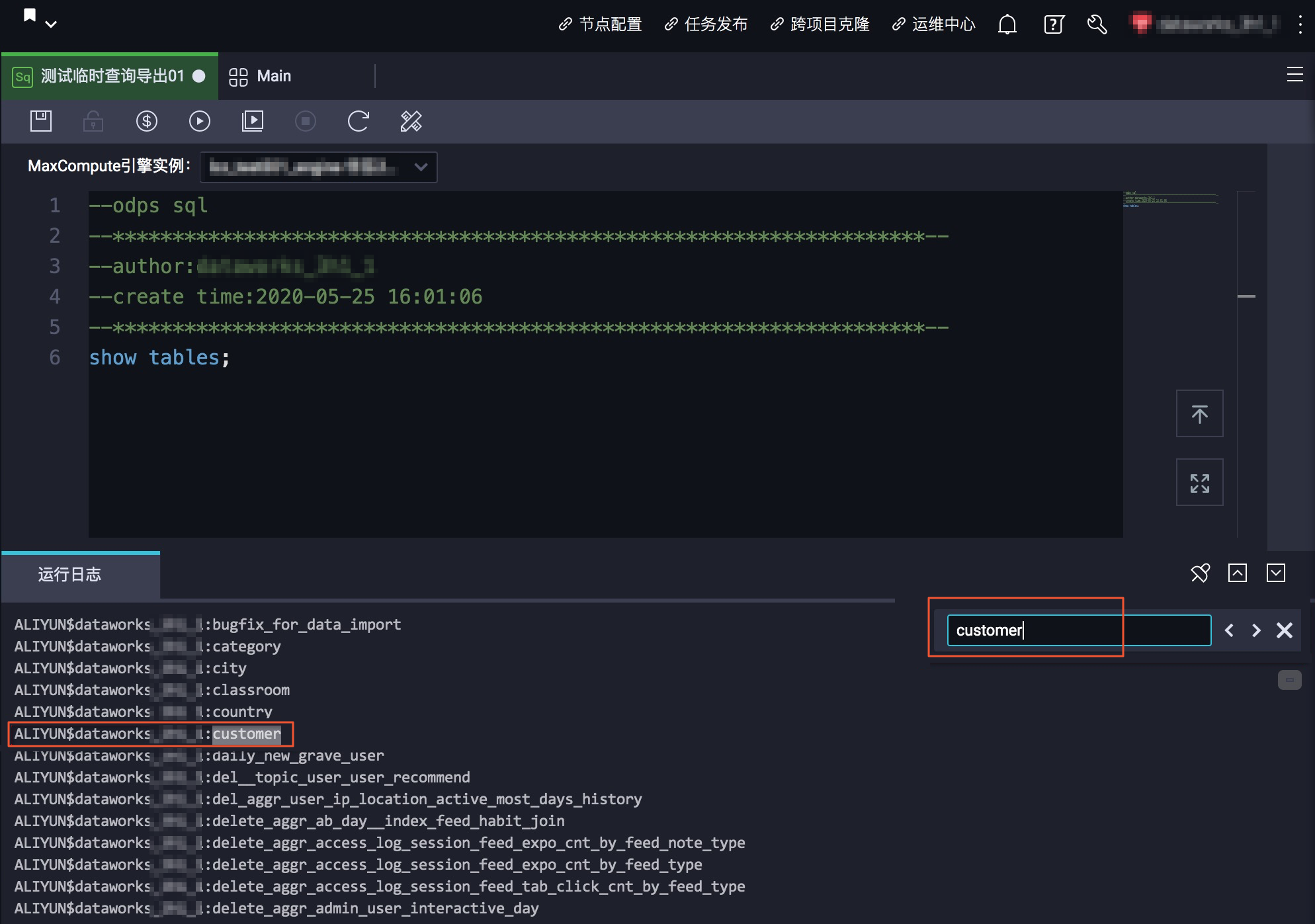Click the save icon in toolbar
This screenshot has height=924, width=1315.
coord(40,121)
